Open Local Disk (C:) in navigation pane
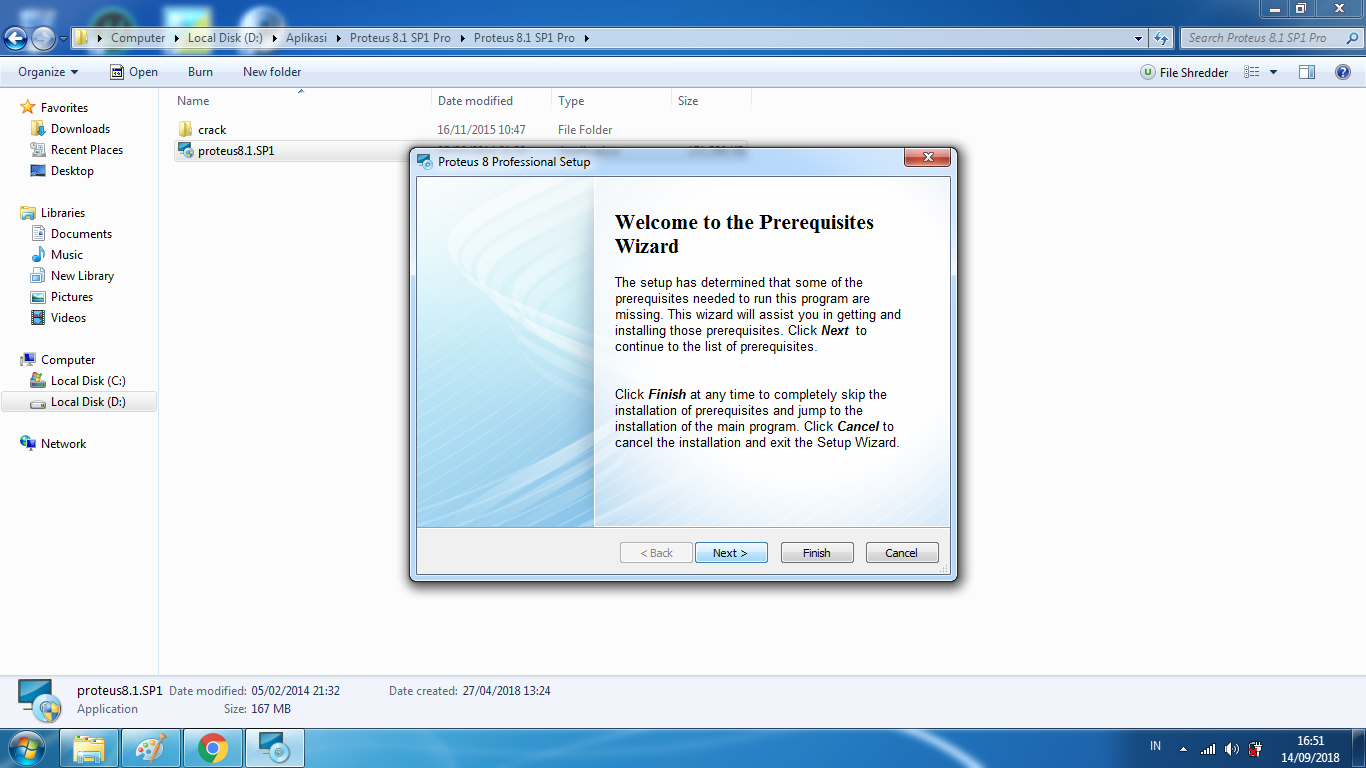Image resolution: width=1366 pixels, height=768 pixels. 88,381
